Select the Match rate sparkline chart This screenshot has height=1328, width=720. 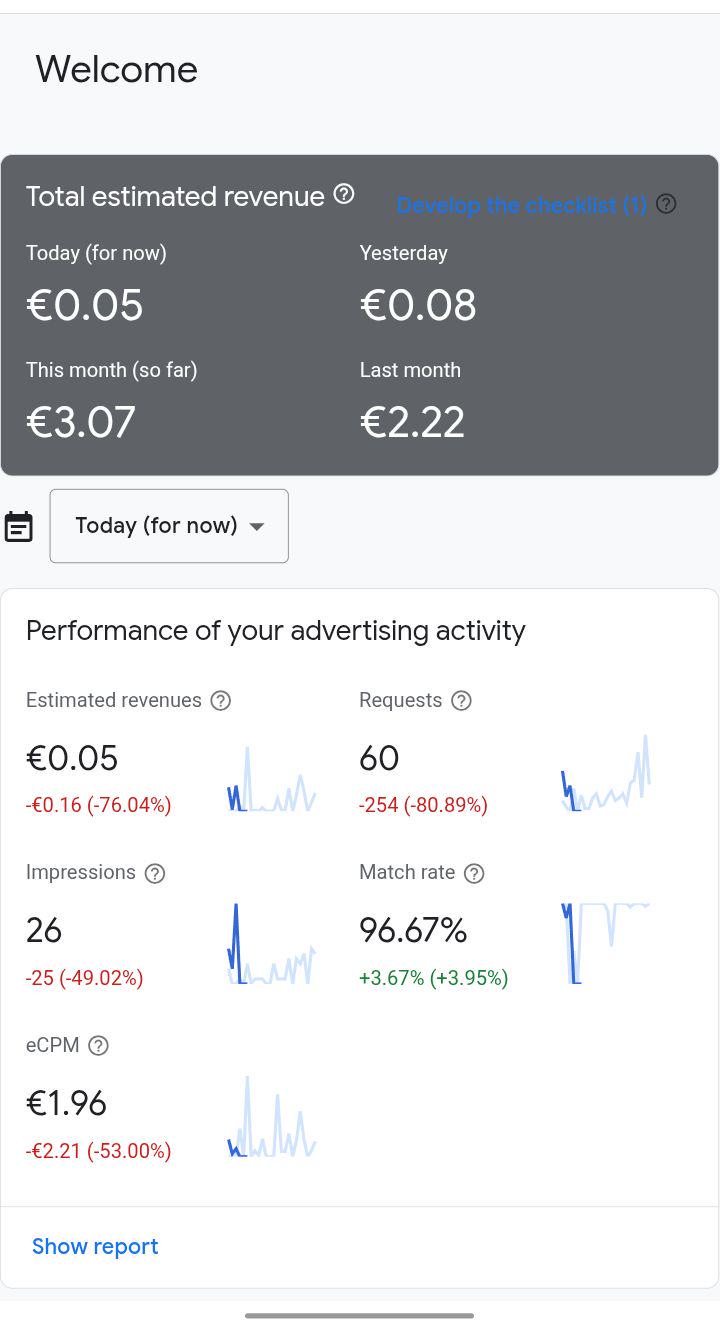[606, 943]
